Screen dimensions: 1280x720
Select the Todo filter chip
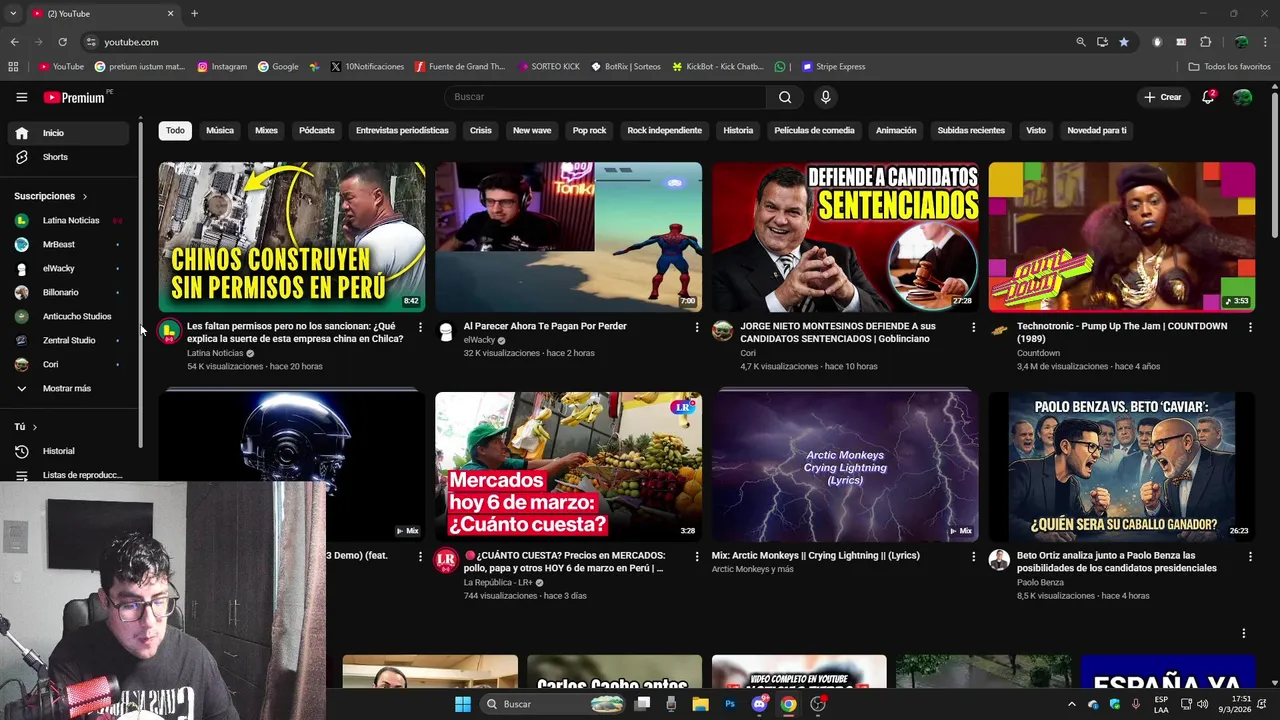pyautogui.click(x=175, y=130)
